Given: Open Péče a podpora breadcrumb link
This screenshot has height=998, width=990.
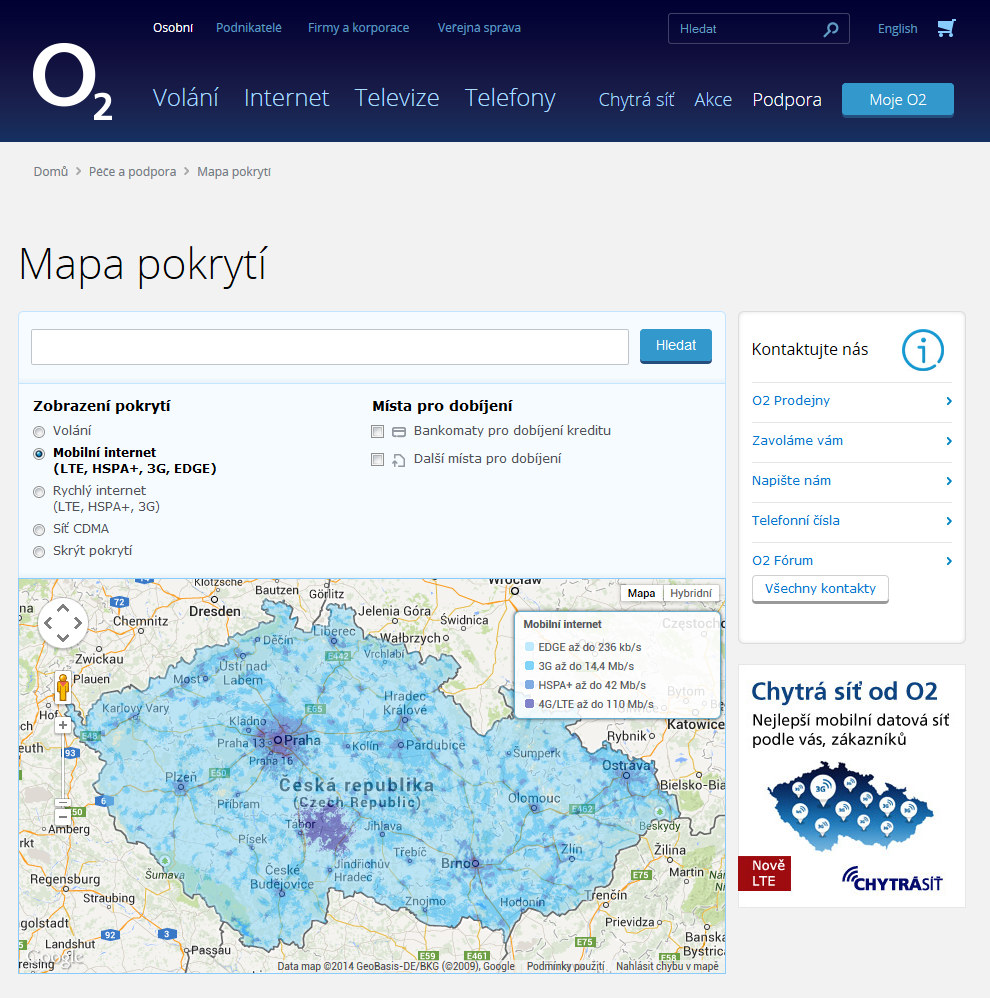Looking at the screenshot, I should (x=132, y=172).
